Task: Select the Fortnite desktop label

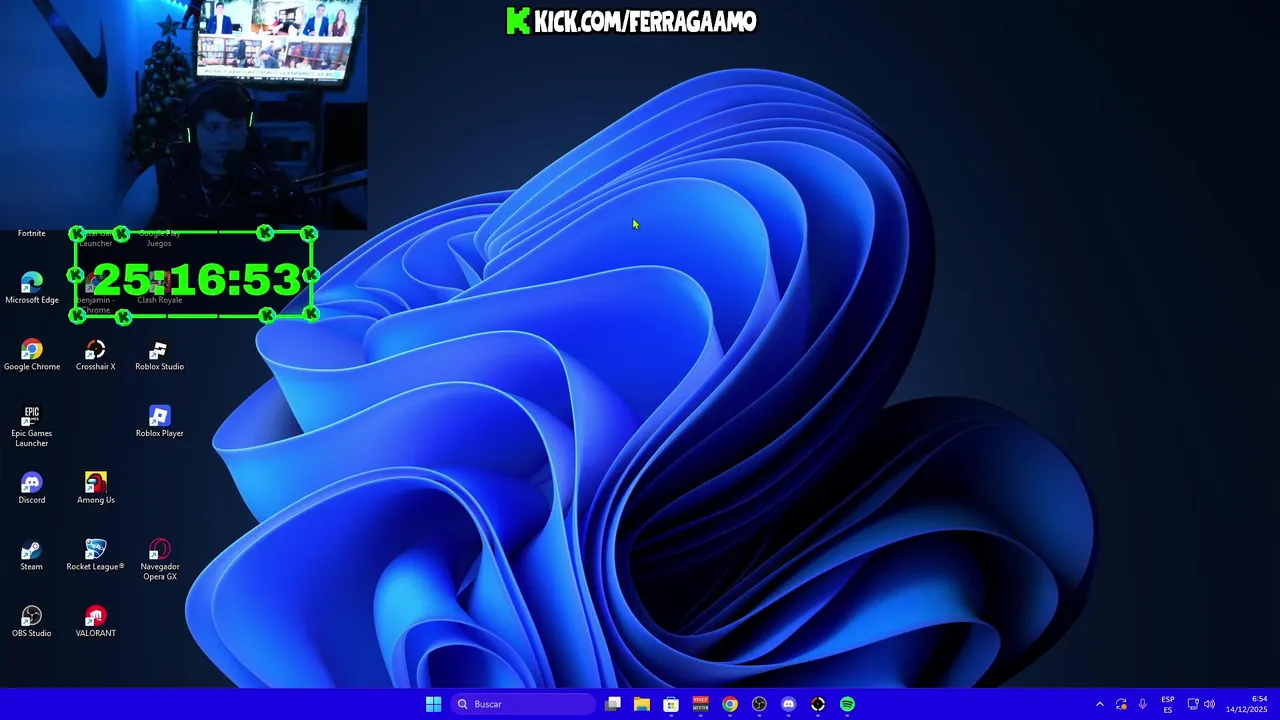Action: coord(31,233)
